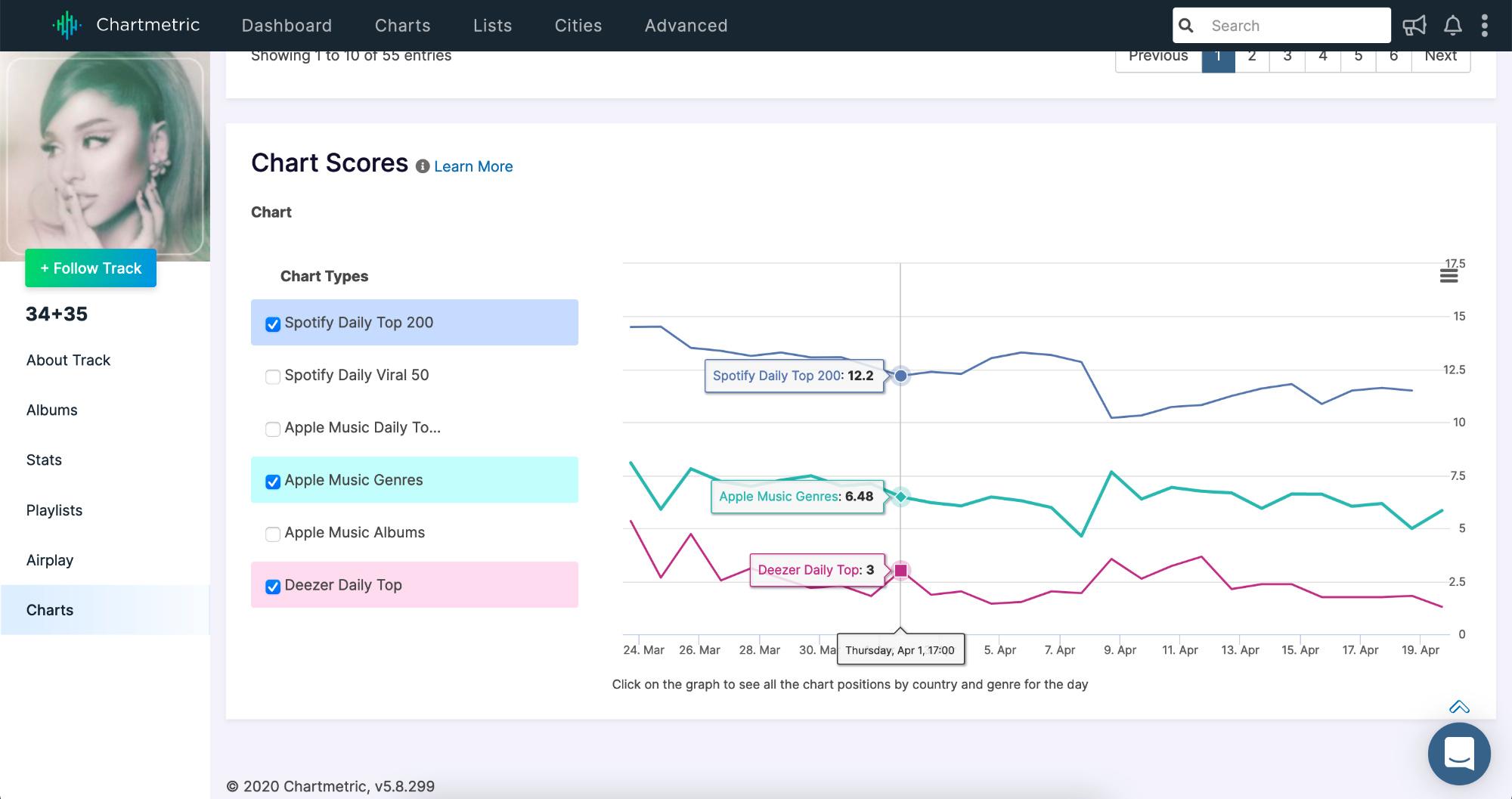The width and height of the screenshot is (1512, 799).
Task: Open the vertical three-dot menu
Action: (x=1485, y=26)
